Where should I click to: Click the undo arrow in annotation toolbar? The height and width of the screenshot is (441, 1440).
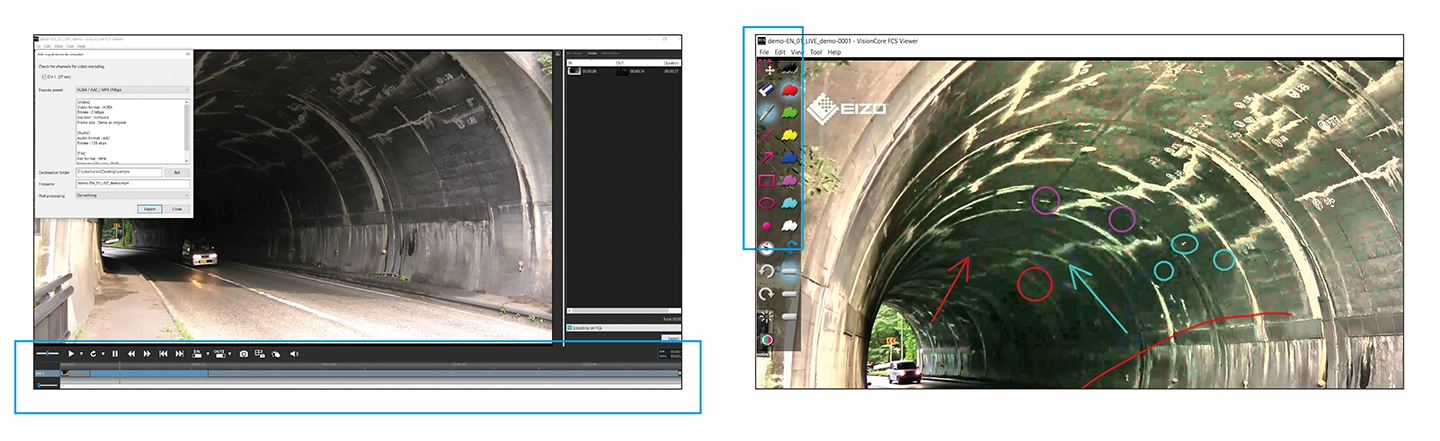(767, 271)
